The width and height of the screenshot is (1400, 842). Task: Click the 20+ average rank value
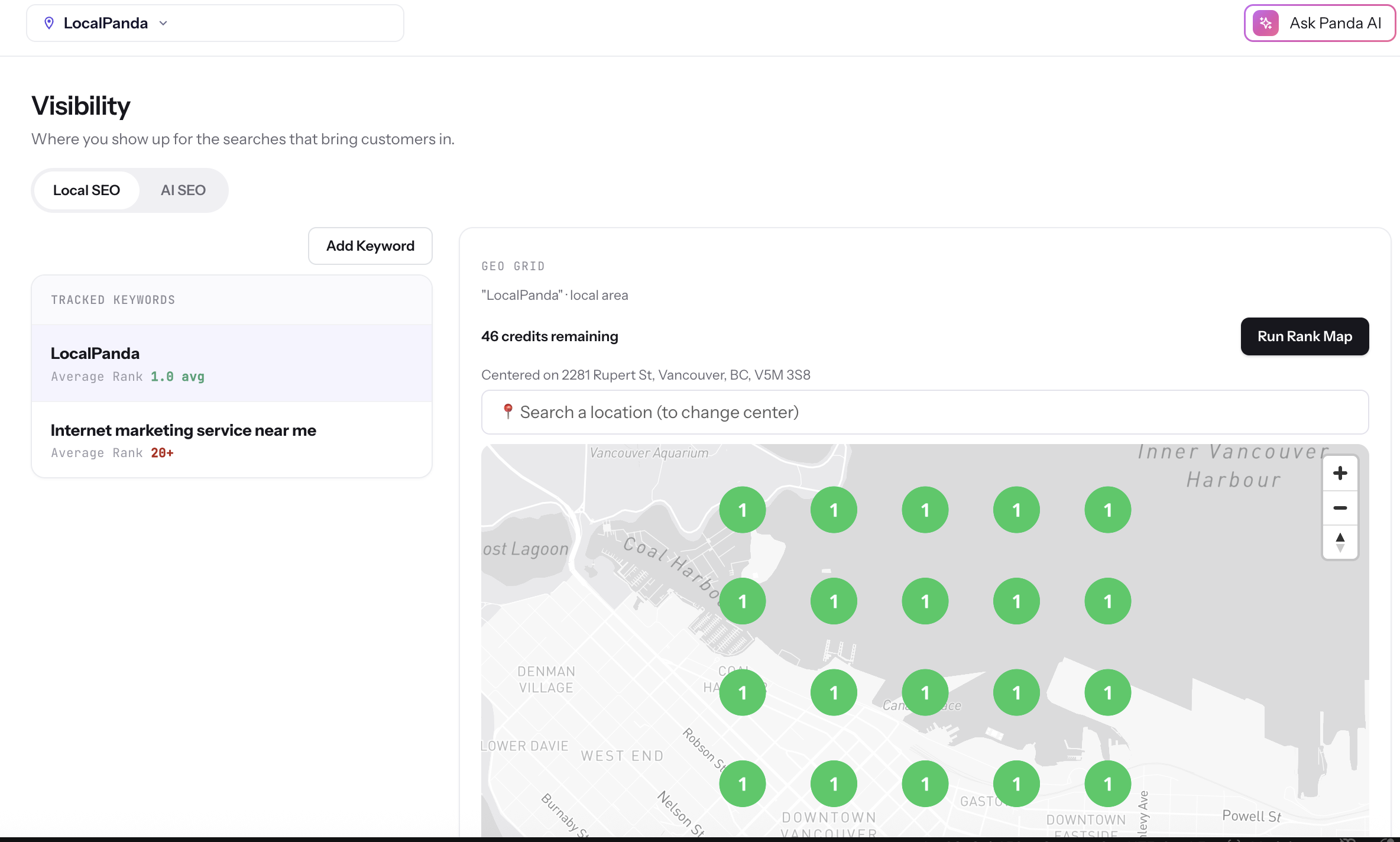click(162, 453)
